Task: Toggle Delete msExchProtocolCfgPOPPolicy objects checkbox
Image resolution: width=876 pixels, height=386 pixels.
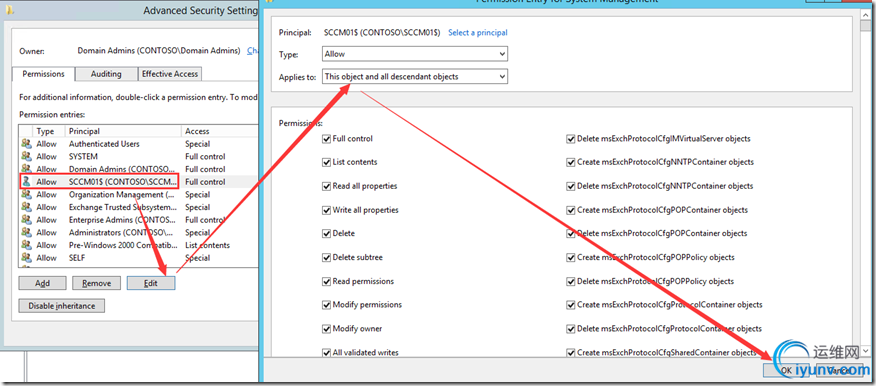Action: 570,282
